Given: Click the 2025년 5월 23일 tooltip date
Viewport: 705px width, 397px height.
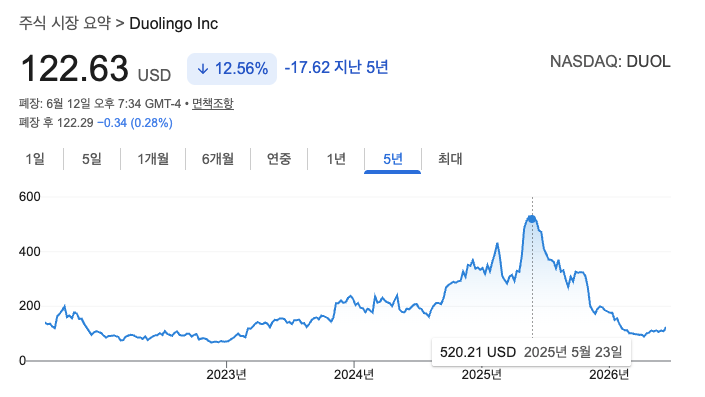Looking at the screenshot, I should [573, 352].
